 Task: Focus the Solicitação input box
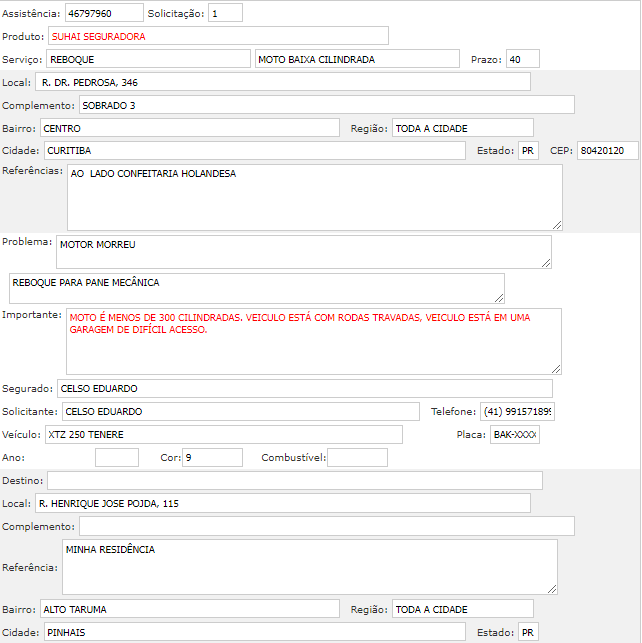pyautogui.click(x=225, y=14)
